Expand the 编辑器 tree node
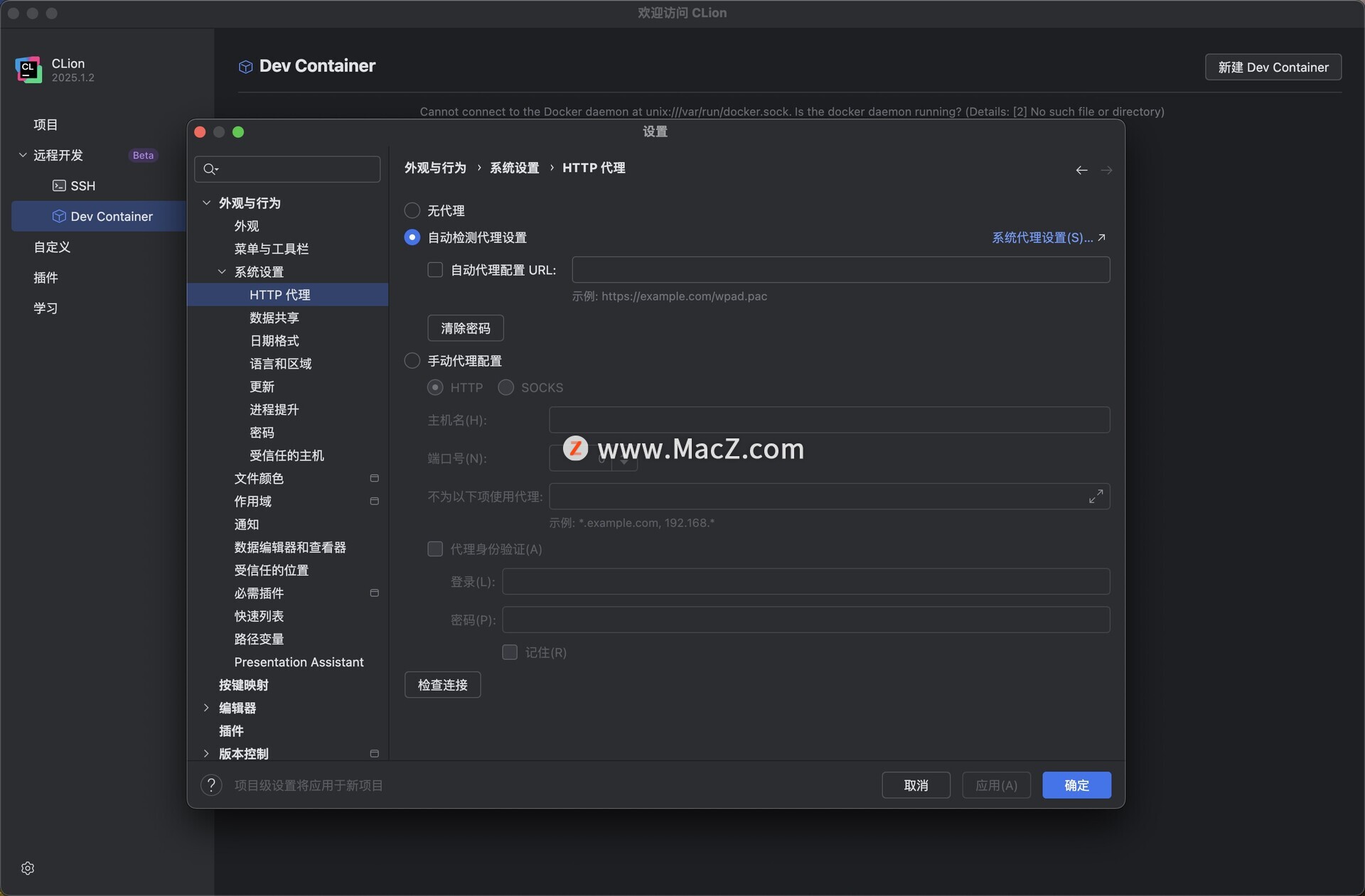Viewport: 1365px width, 896px height. tap(206, 708)
